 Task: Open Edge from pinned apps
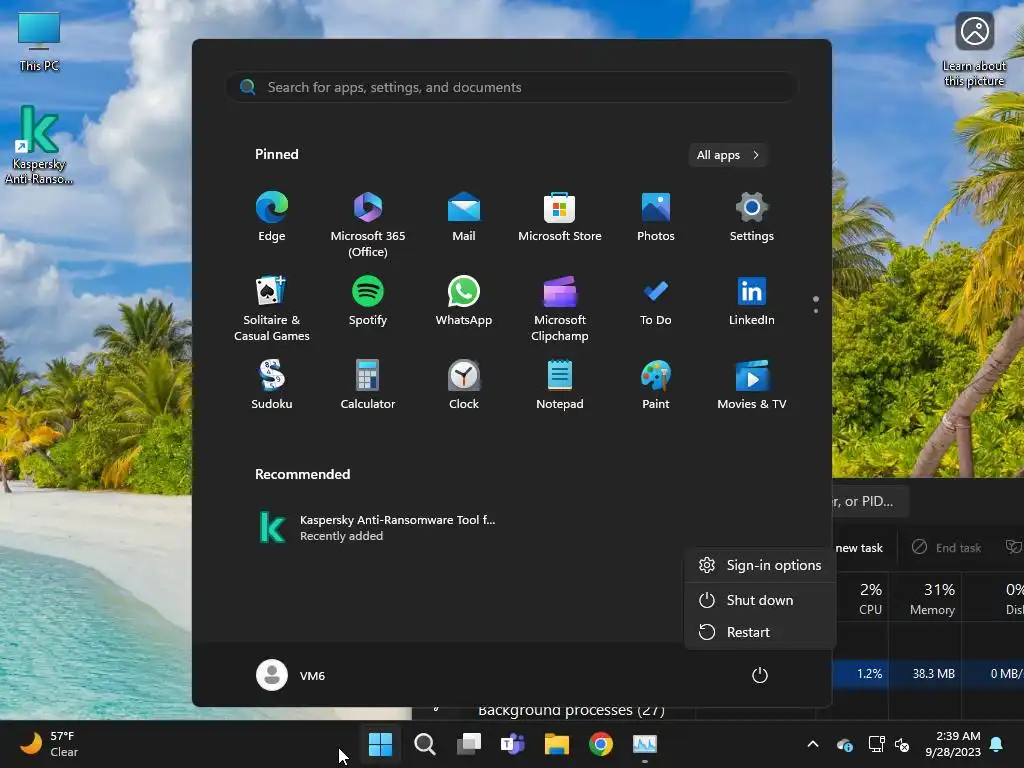(x=272, y=217)
